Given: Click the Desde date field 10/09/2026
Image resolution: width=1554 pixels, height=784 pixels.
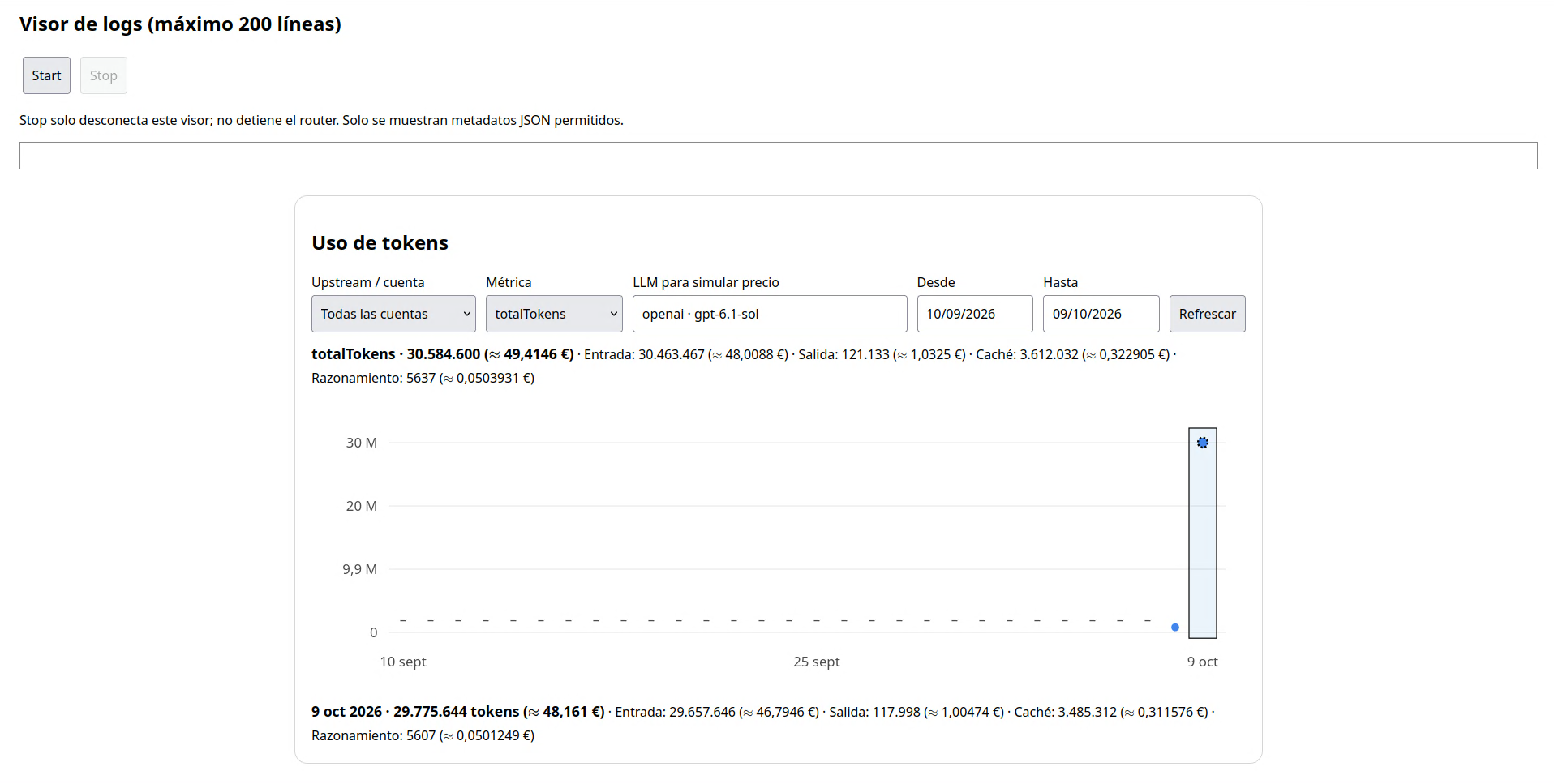Looking at the screenshot, I should coord(975,314).
